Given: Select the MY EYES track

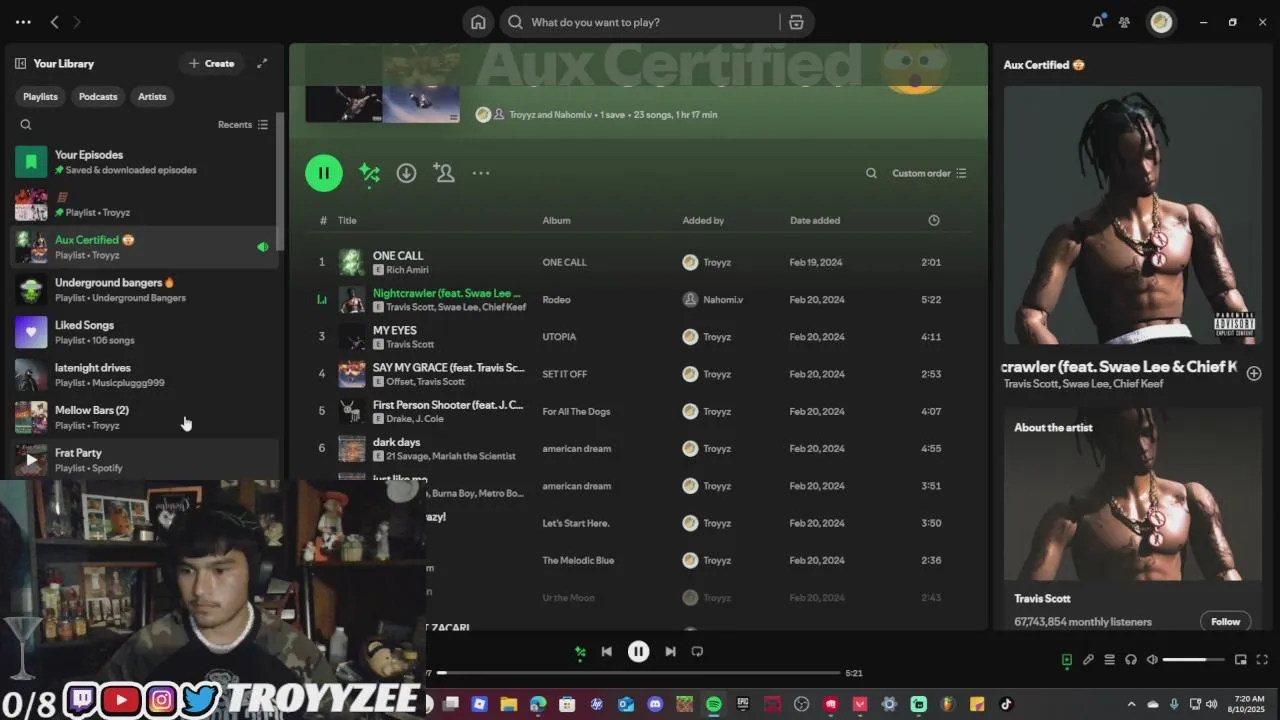Looking at the screenshot, I should (x=394, y=330).
